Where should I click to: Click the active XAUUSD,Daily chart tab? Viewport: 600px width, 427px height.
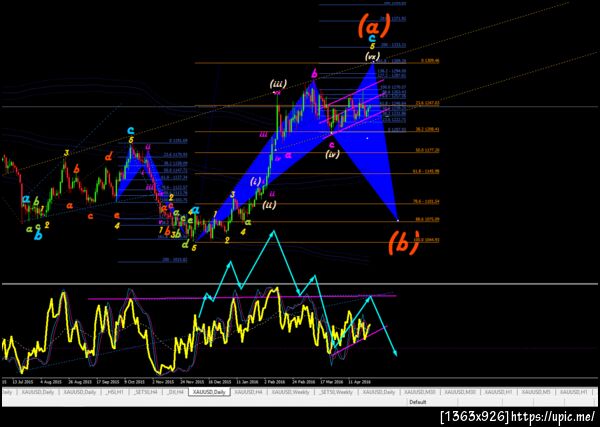209,392
